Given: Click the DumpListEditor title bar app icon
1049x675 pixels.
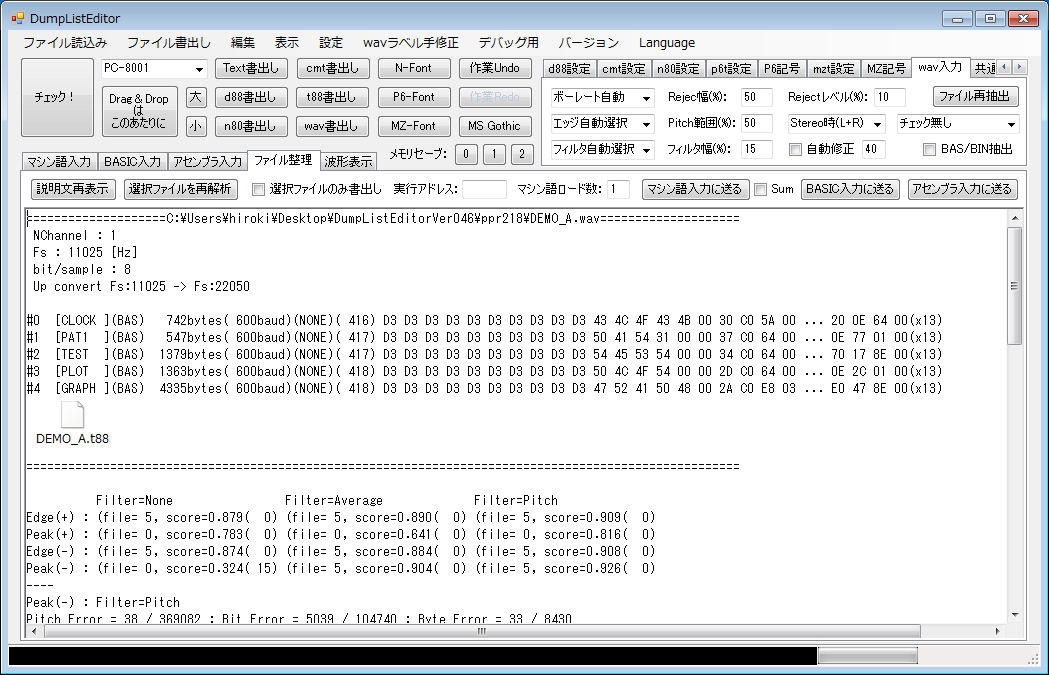Looking at the screenshot, I should (x=17, y=18).
